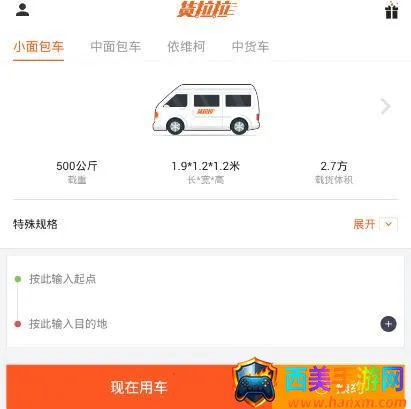This screenshot has width=411, height=409.
Task: Switch to the 中面包车 tab
Action: 116,47
